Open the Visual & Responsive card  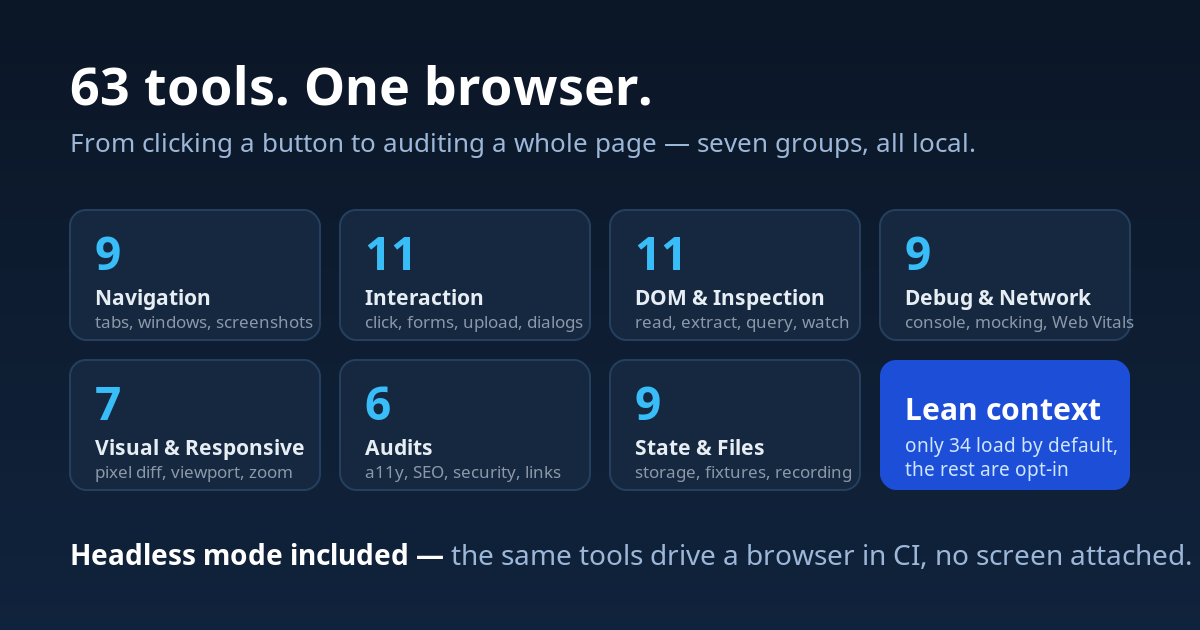195,425
